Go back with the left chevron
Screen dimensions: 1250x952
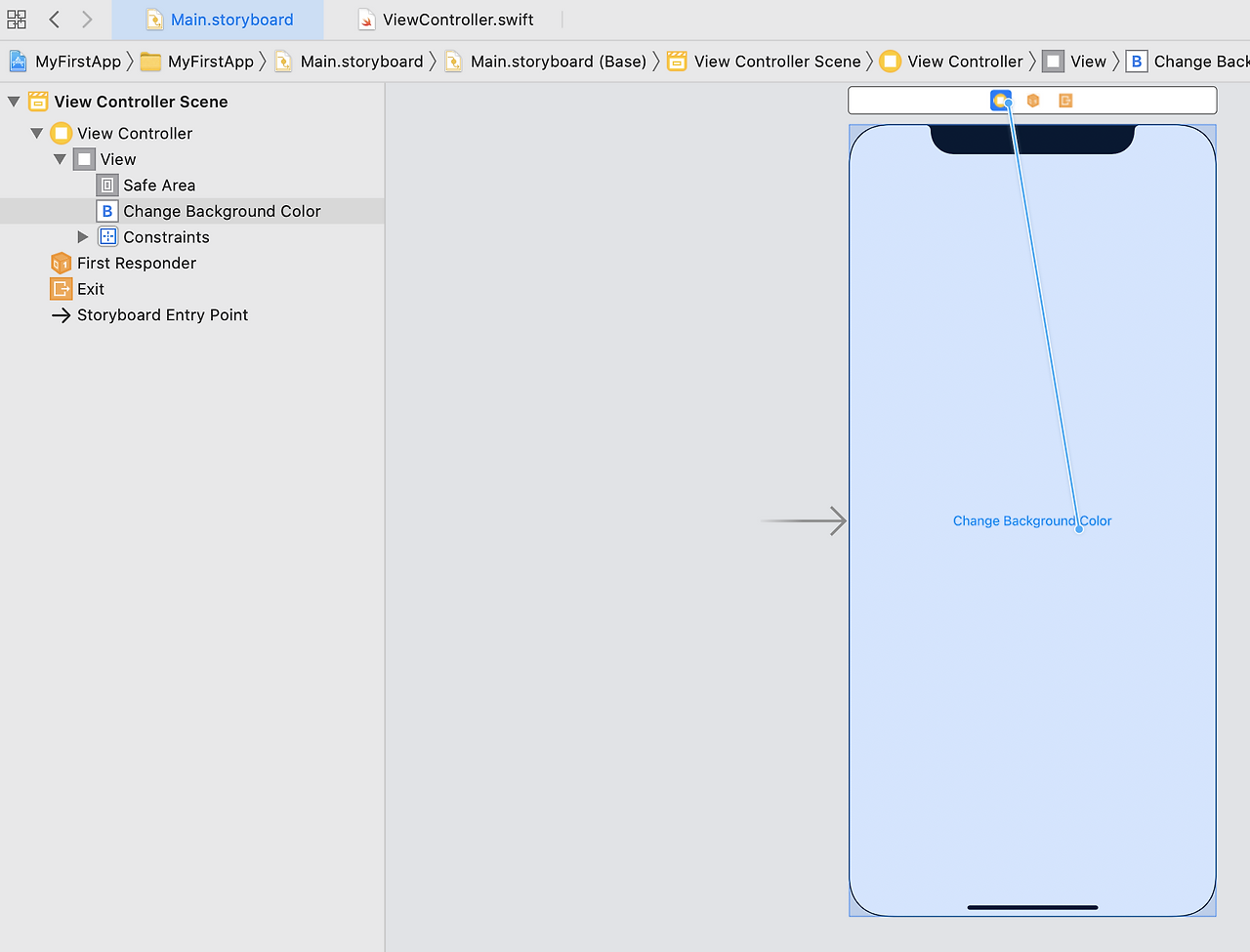click(55, 20)
